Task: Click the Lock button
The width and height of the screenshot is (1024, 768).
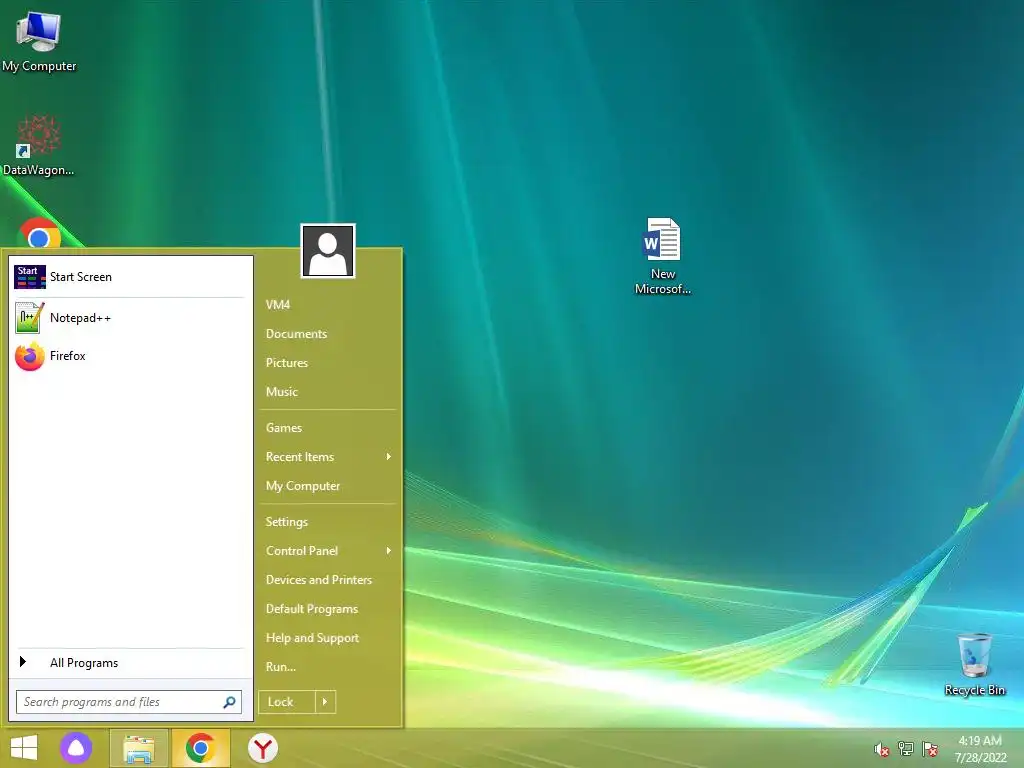Action: (287, 702)
